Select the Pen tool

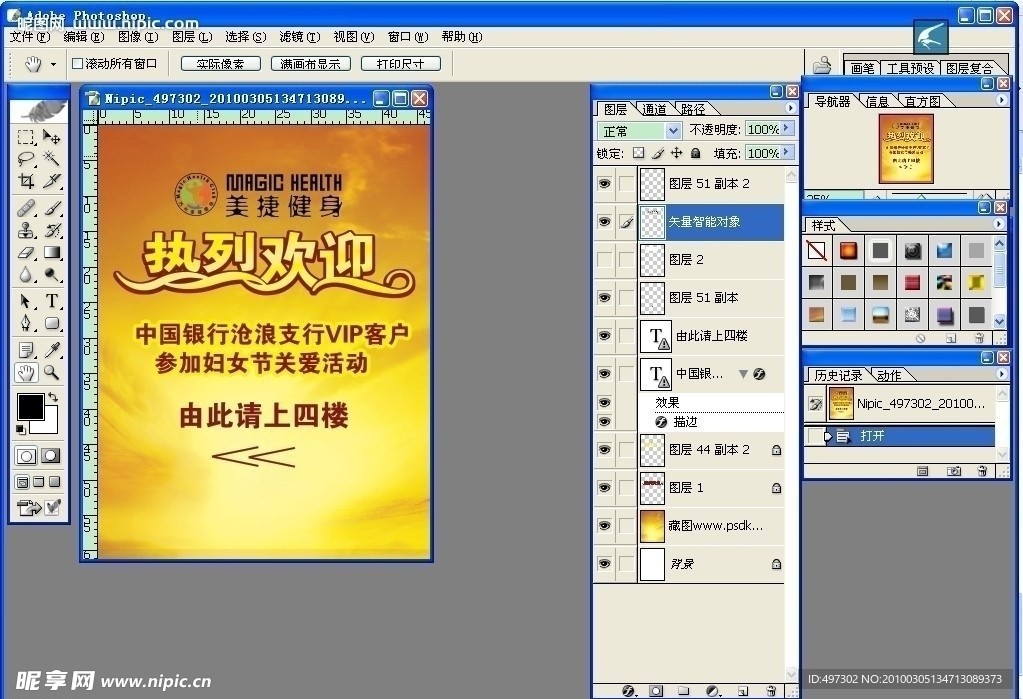pos(26,323)
